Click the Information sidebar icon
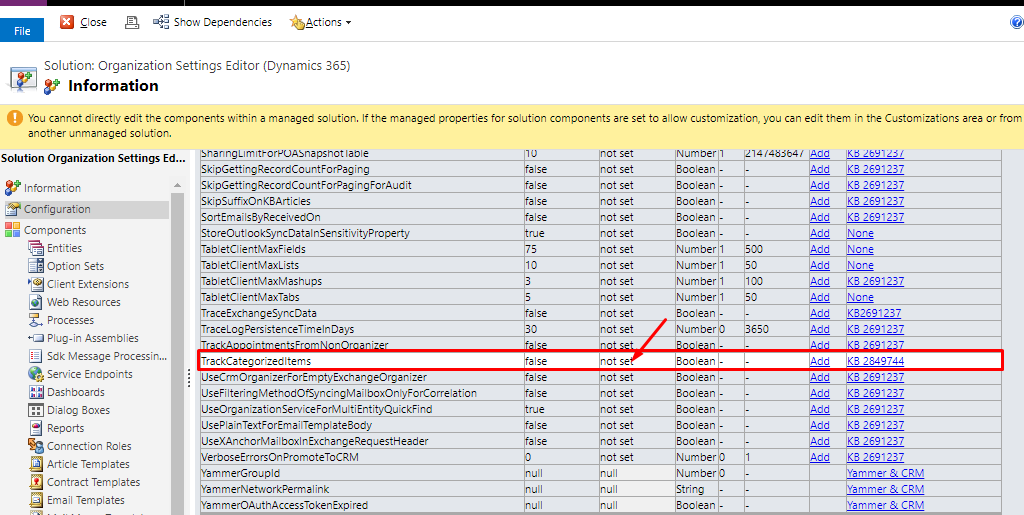 (x=12, y=188)
